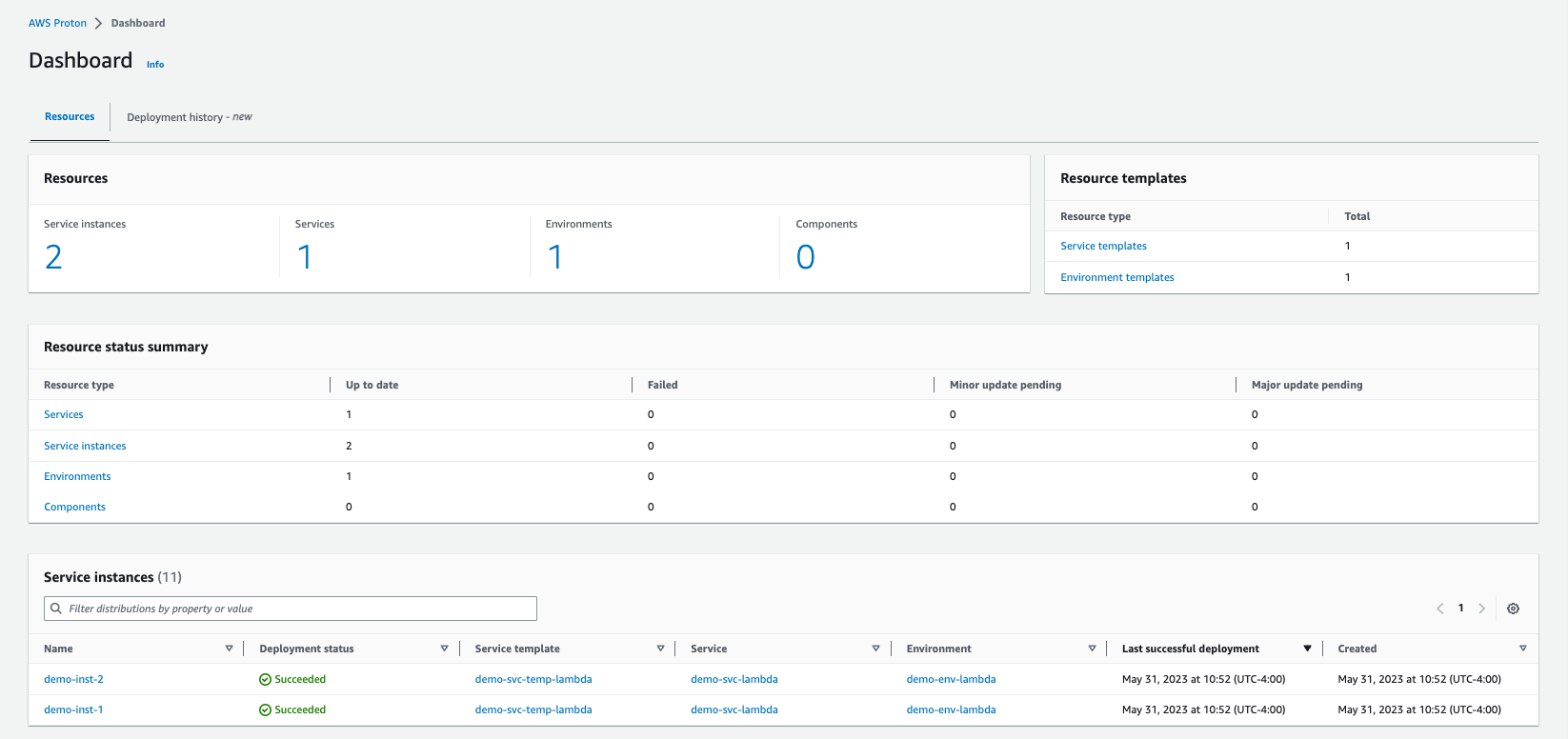The height and width of the screenshot is (739, 1568).
Task: Open Environment templates link
Action: click(x=1116, y=277)
